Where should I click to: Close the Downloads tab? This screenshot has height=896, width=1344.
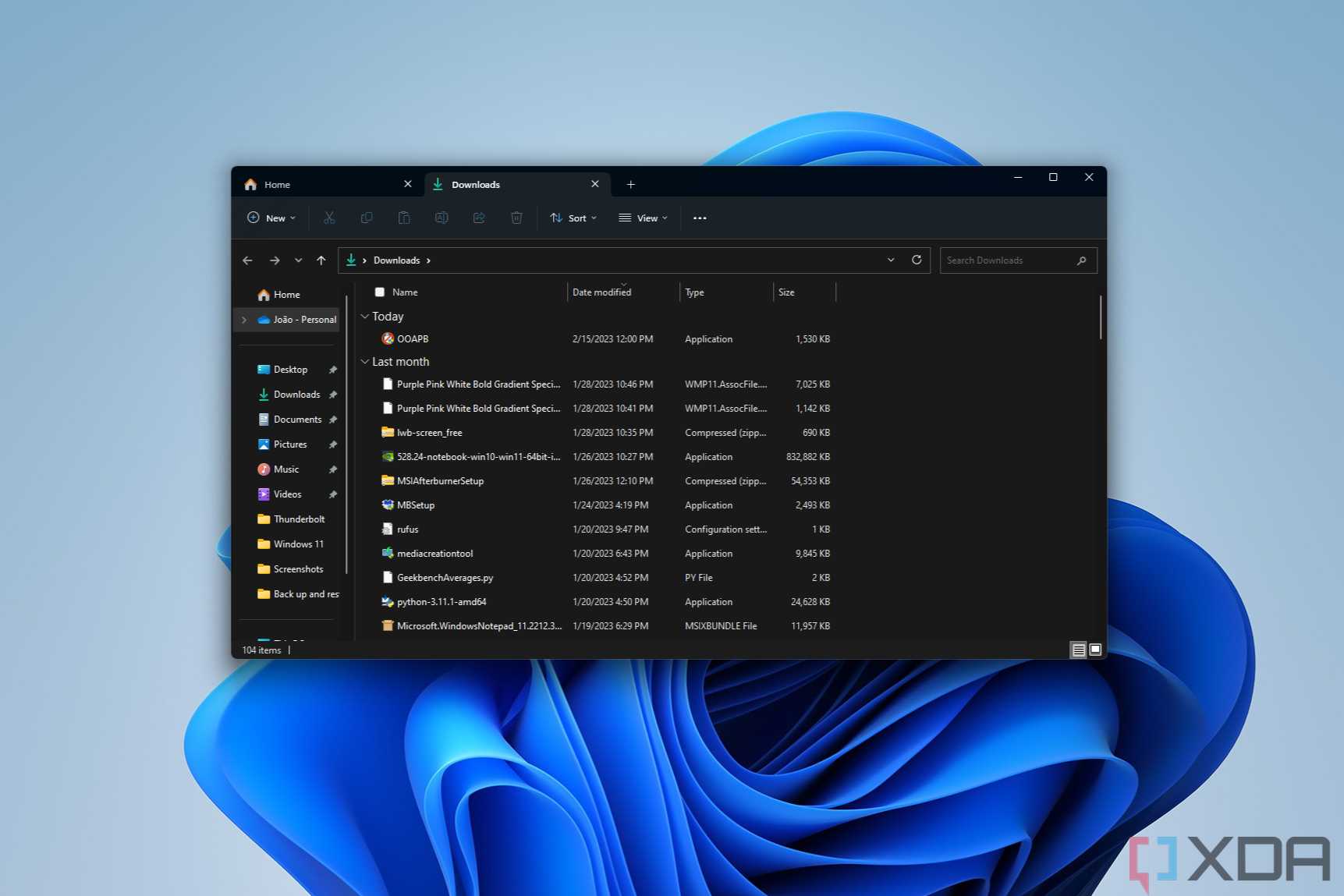pyautogui.click(x=595, y=184)
